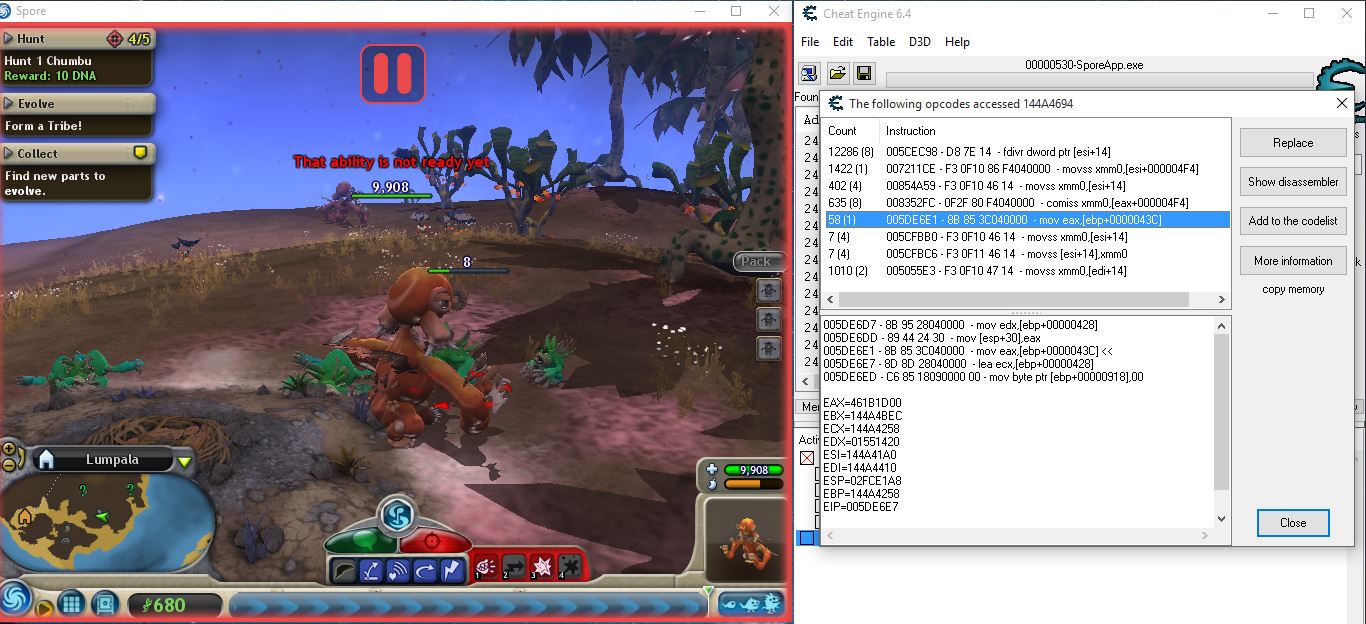
Task: Open the D3D menu
Action: tap(920, 42)
